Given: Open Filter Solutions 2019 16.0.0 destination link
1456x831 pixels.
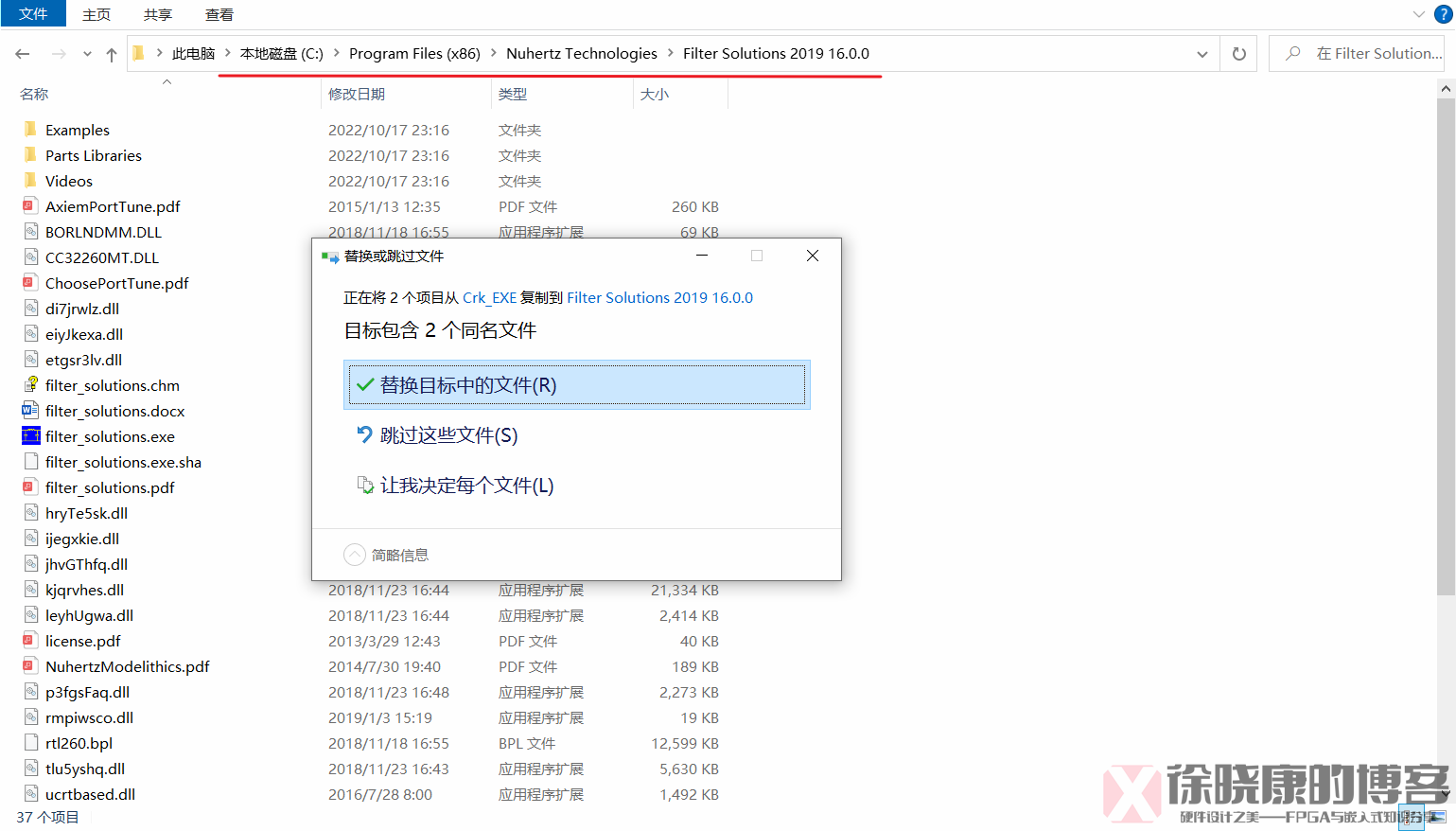Looking at the screenshot, I should 659,297.
